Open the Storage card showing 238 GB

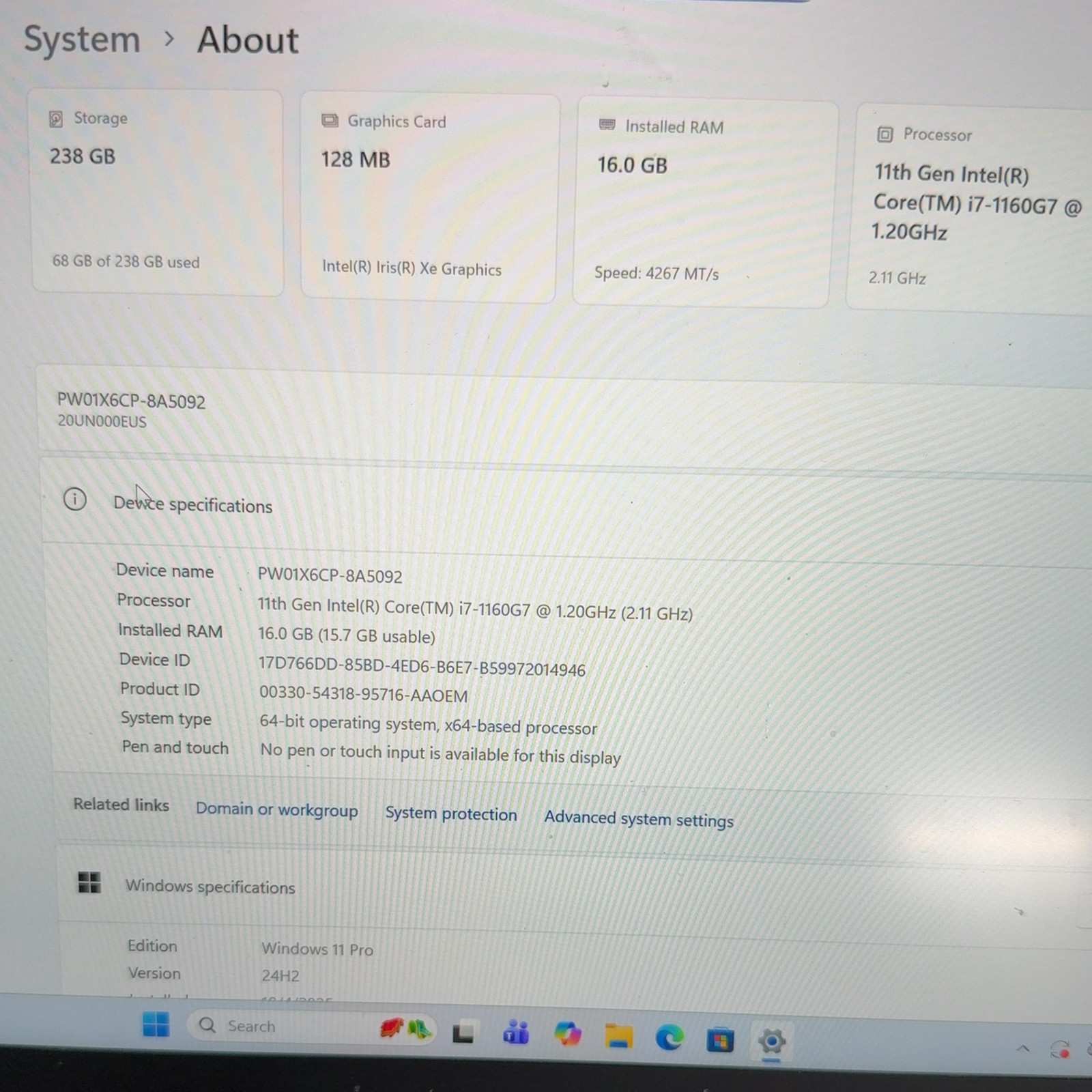point(158,193)
